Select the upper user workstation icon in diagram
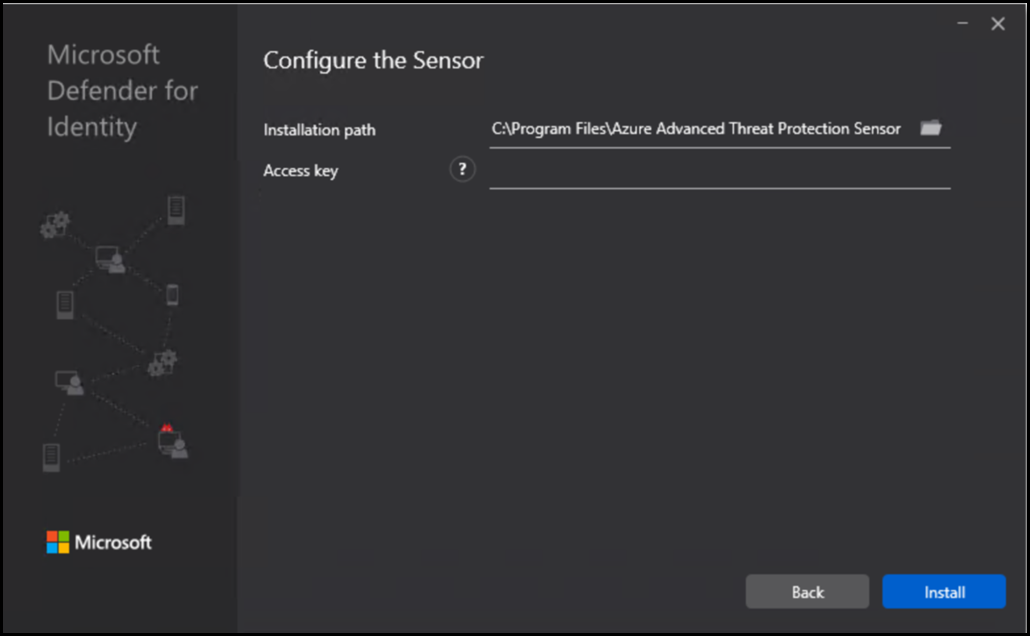Viewport: 1030px width, 636px height. click(111, 260)
